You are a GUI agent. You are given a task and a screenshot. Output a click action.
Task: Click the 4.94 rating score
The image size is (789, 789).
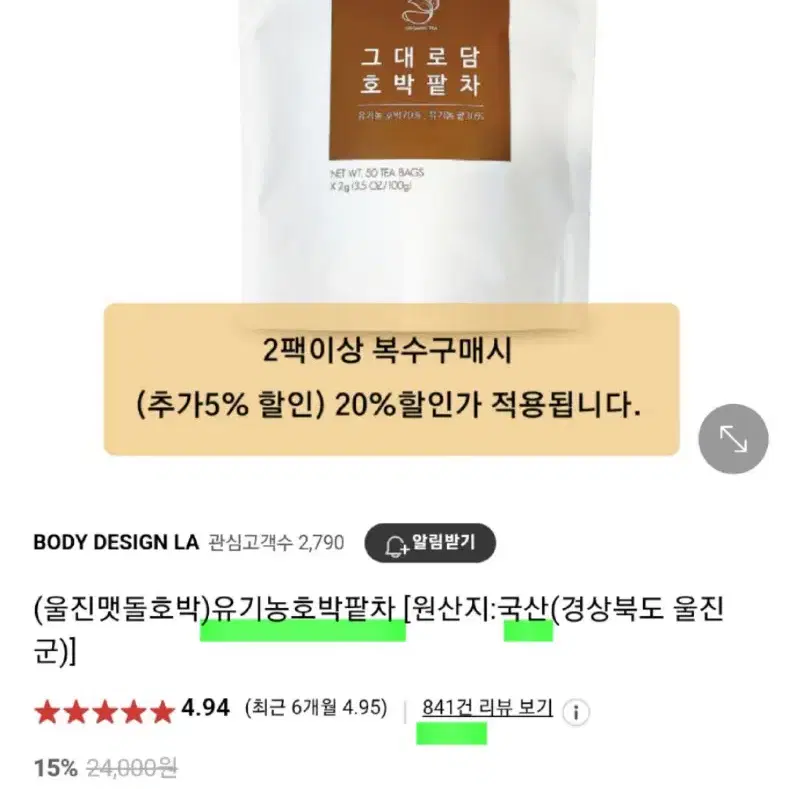[205, 707]
